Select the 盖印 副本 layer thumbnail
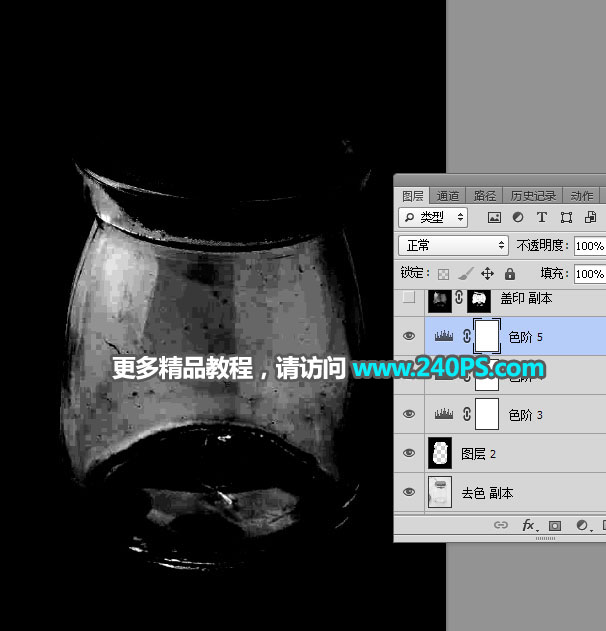606x631 pixels. click(440, 300)
